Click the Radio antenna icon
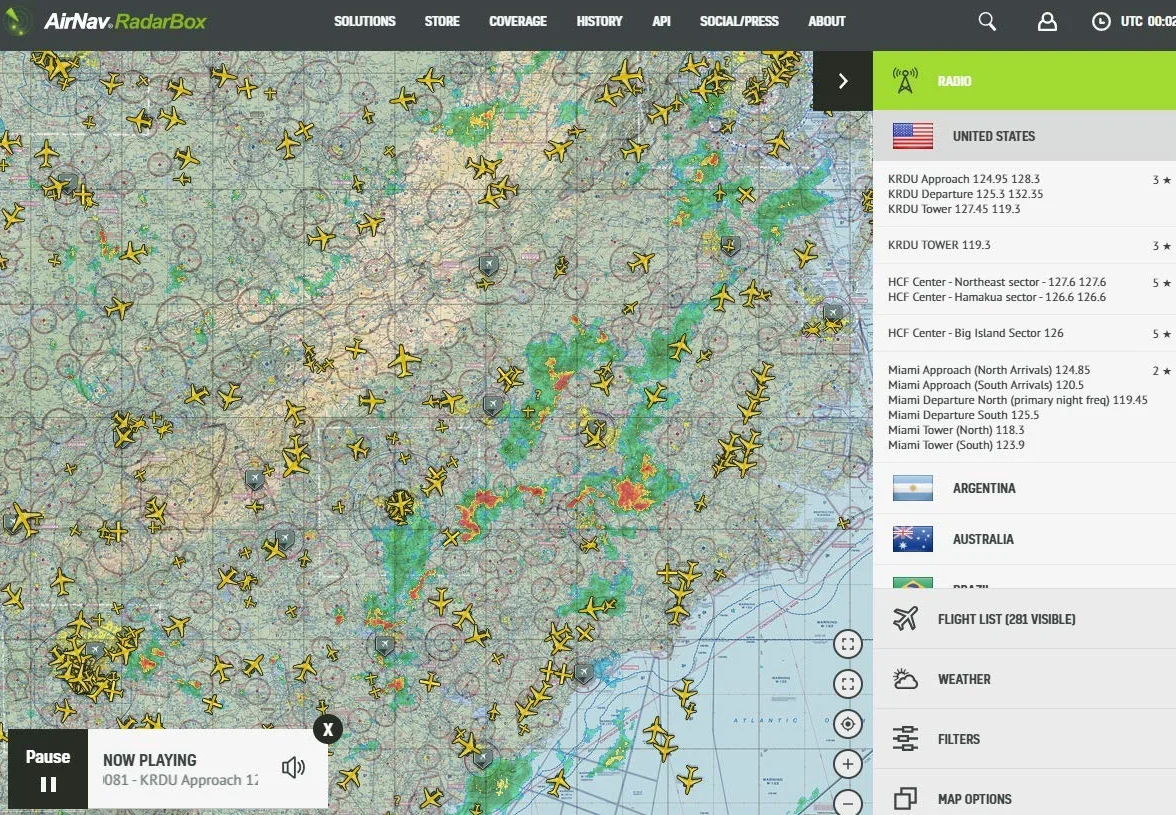1176x815 pixels. (905, 81)
